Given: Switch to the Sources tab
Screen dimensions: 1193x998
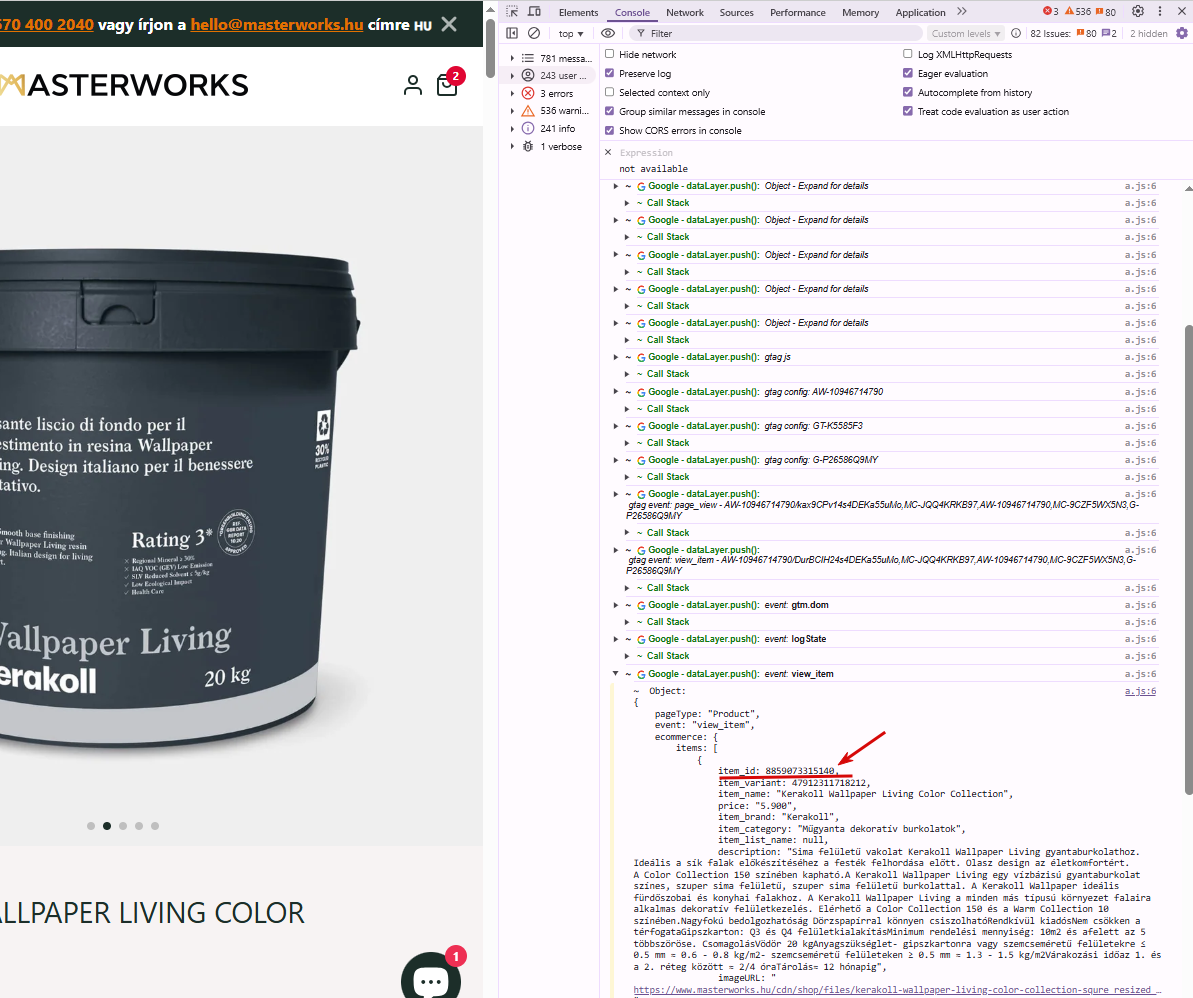Looking at the screenshot, I should (736, 12).
